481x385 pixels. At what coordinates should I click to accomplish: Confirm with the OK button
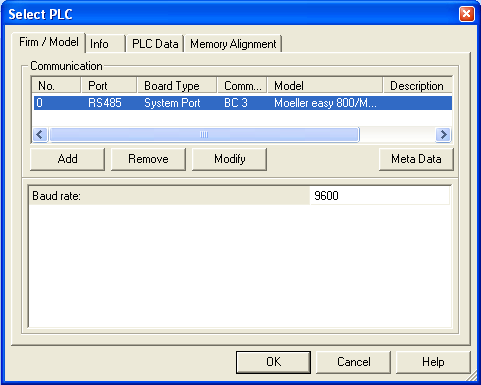coord(273,362)
